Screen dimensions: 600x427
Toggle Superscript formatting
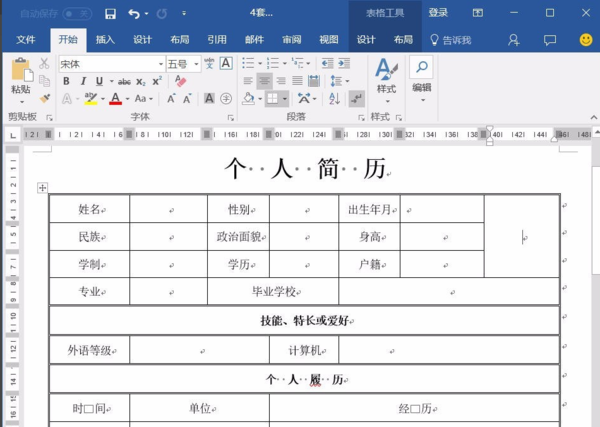coord(157,81)
